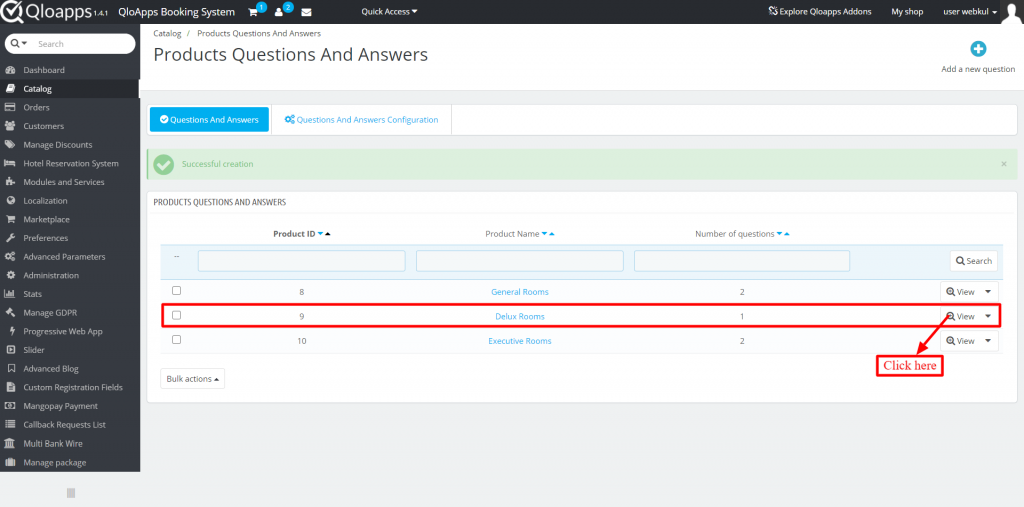The image size is (1024, 507).
Task: Expand actions arrow beside Delux Rooms View
Action: (x=988, y=316)
